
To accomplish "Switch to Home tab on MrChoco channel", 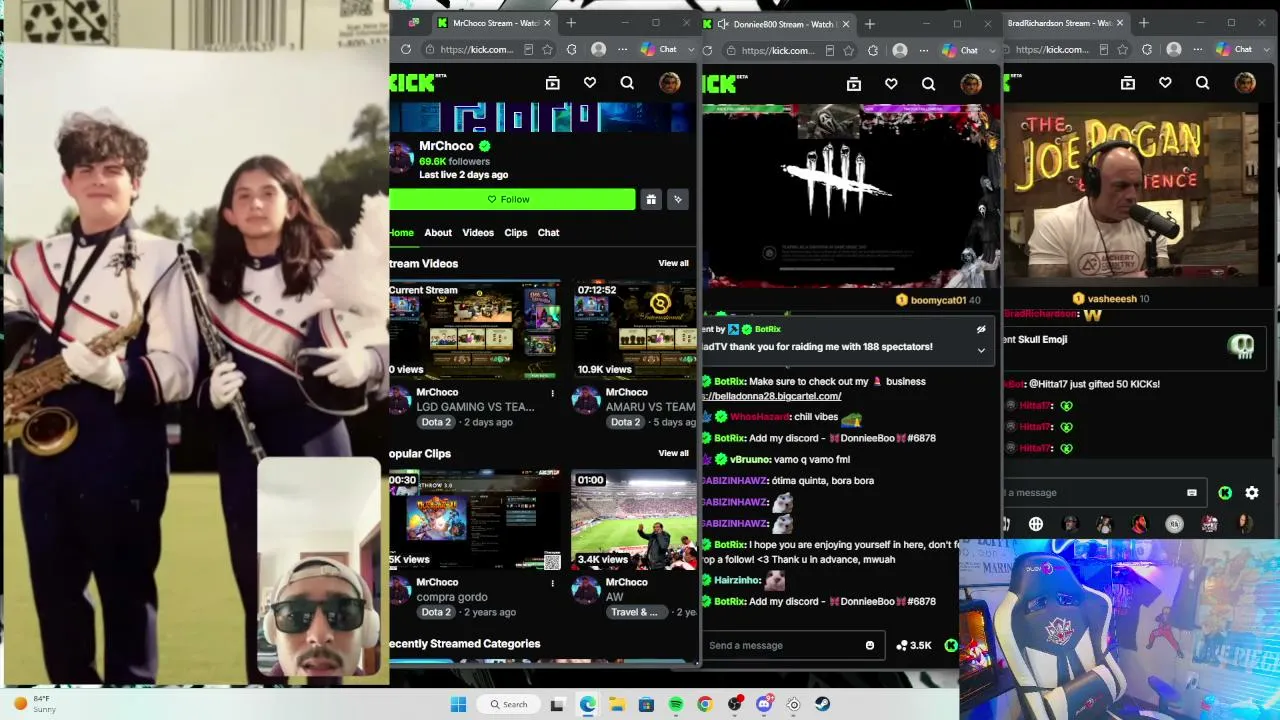I will [401, 232].
